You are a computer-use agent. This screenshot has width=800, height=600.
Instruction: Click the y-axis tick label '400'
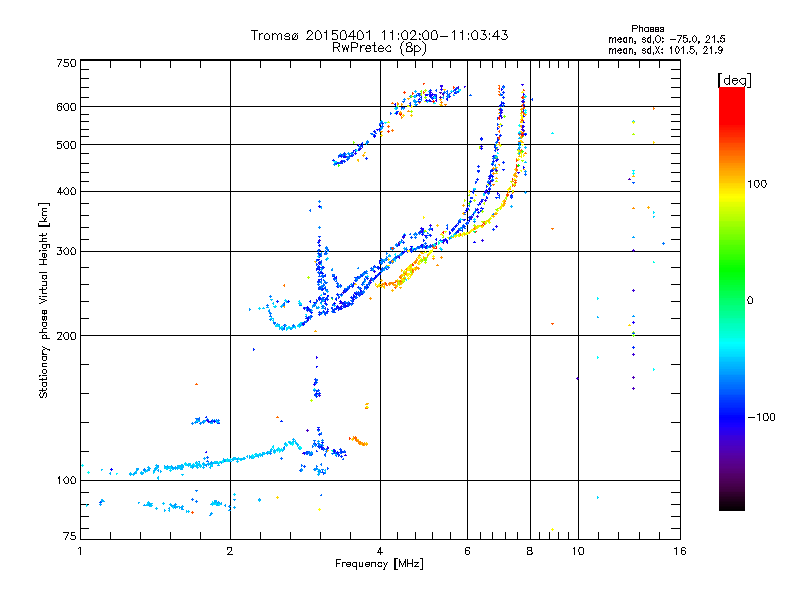pyautogui.click(x=66, y=192)
